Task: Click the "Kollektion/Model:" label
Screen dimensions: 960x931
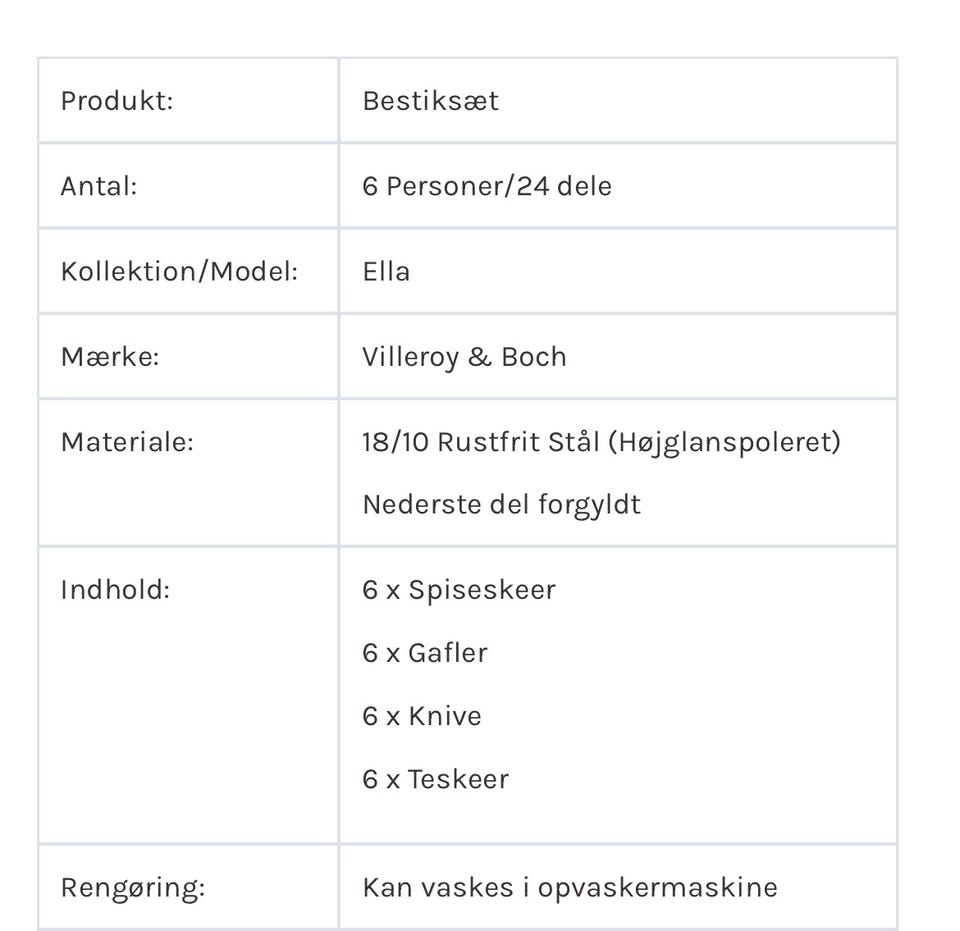Action: pyautogui.click(x=180, y=272)
